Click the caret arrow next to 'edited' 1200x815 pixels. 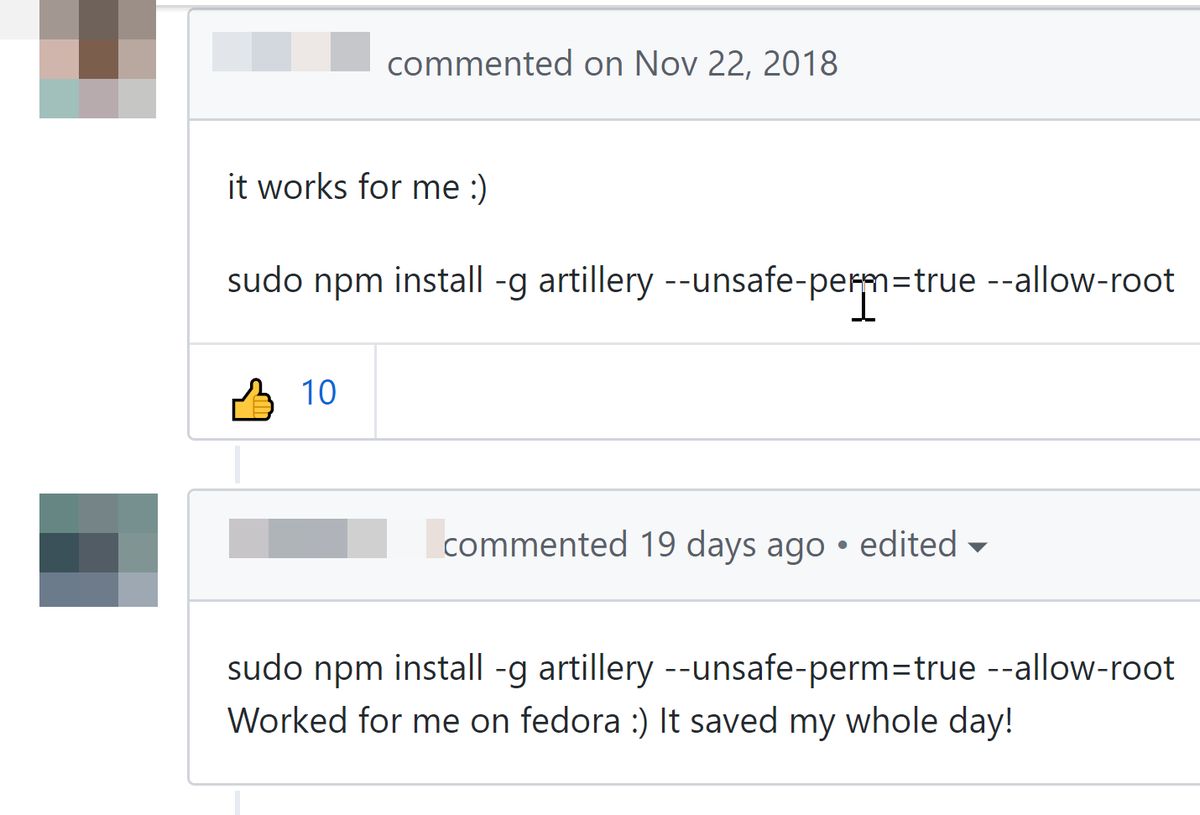[x=978, y=547]
